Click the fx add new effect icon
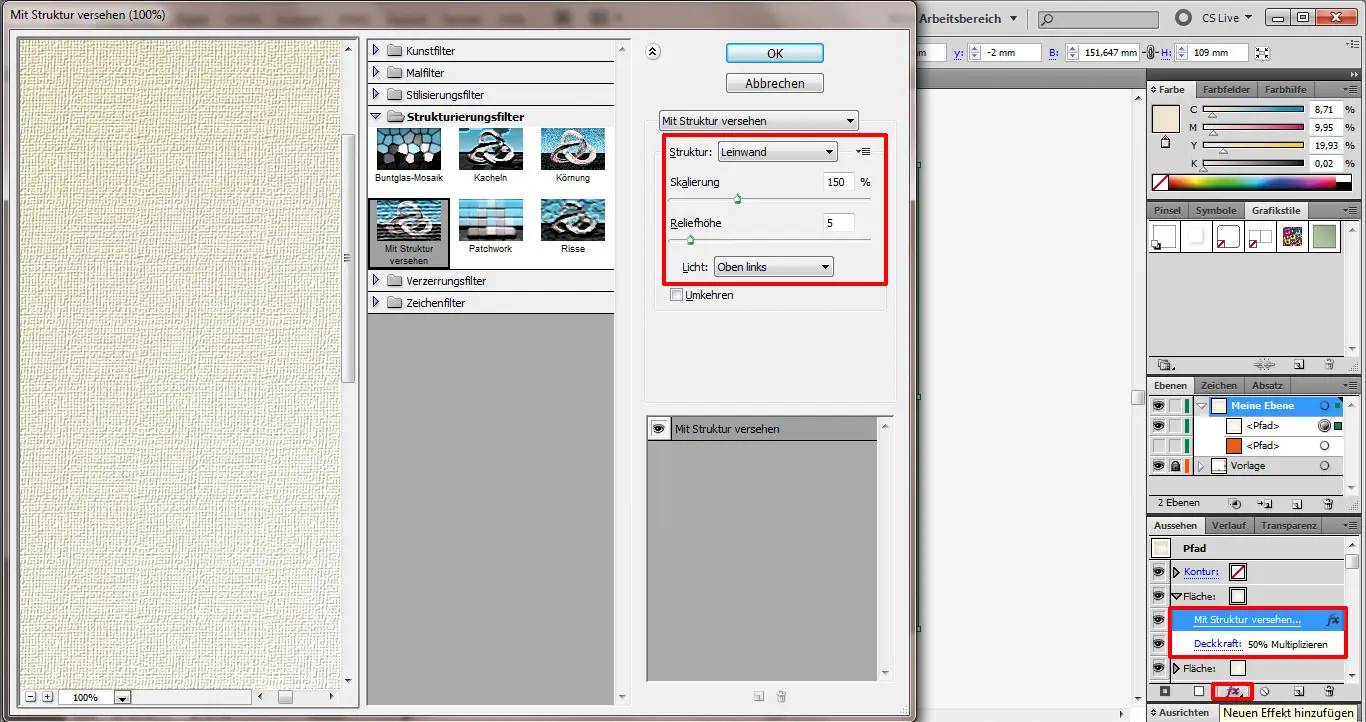This screenshot has width=1366, height=722. (1233, 691)
